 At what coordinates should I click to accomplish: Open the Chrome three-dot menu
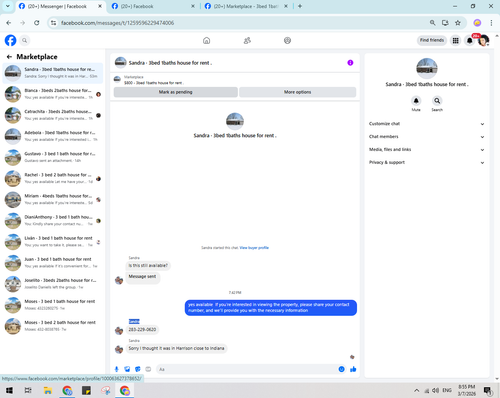[491, 23]
